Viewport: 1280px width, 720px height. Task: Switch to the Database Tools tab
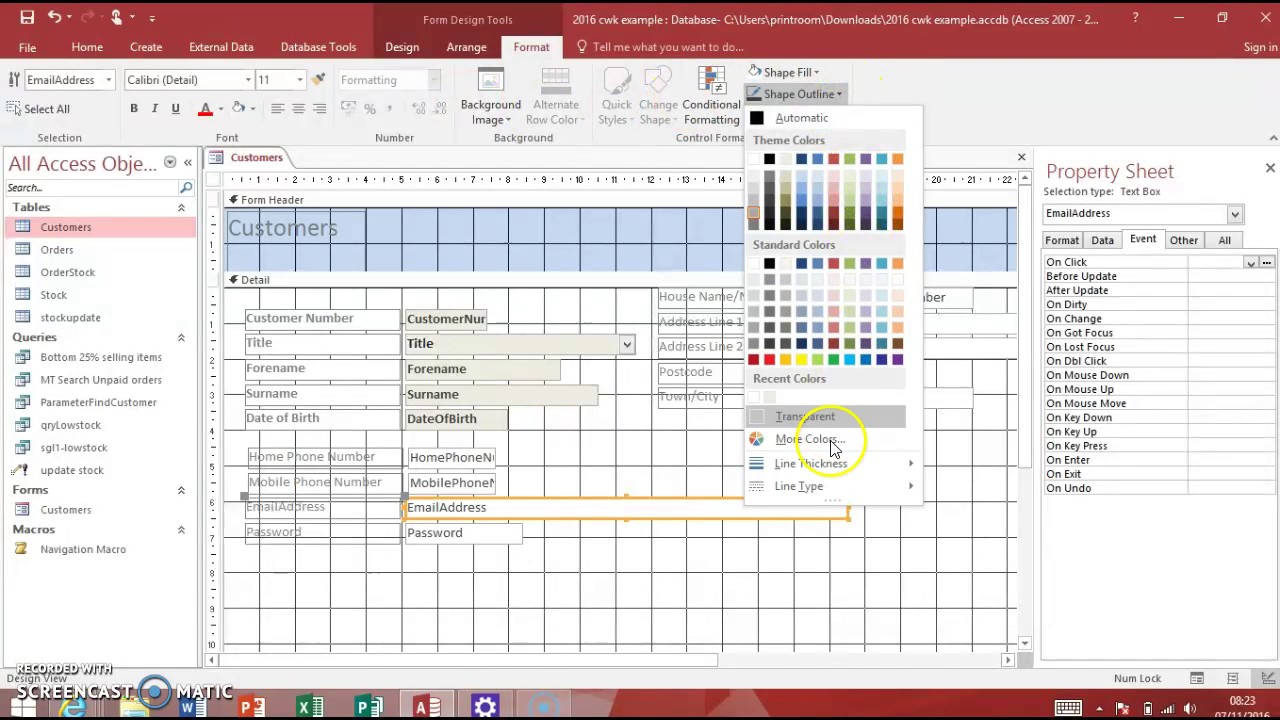point(318,47)
